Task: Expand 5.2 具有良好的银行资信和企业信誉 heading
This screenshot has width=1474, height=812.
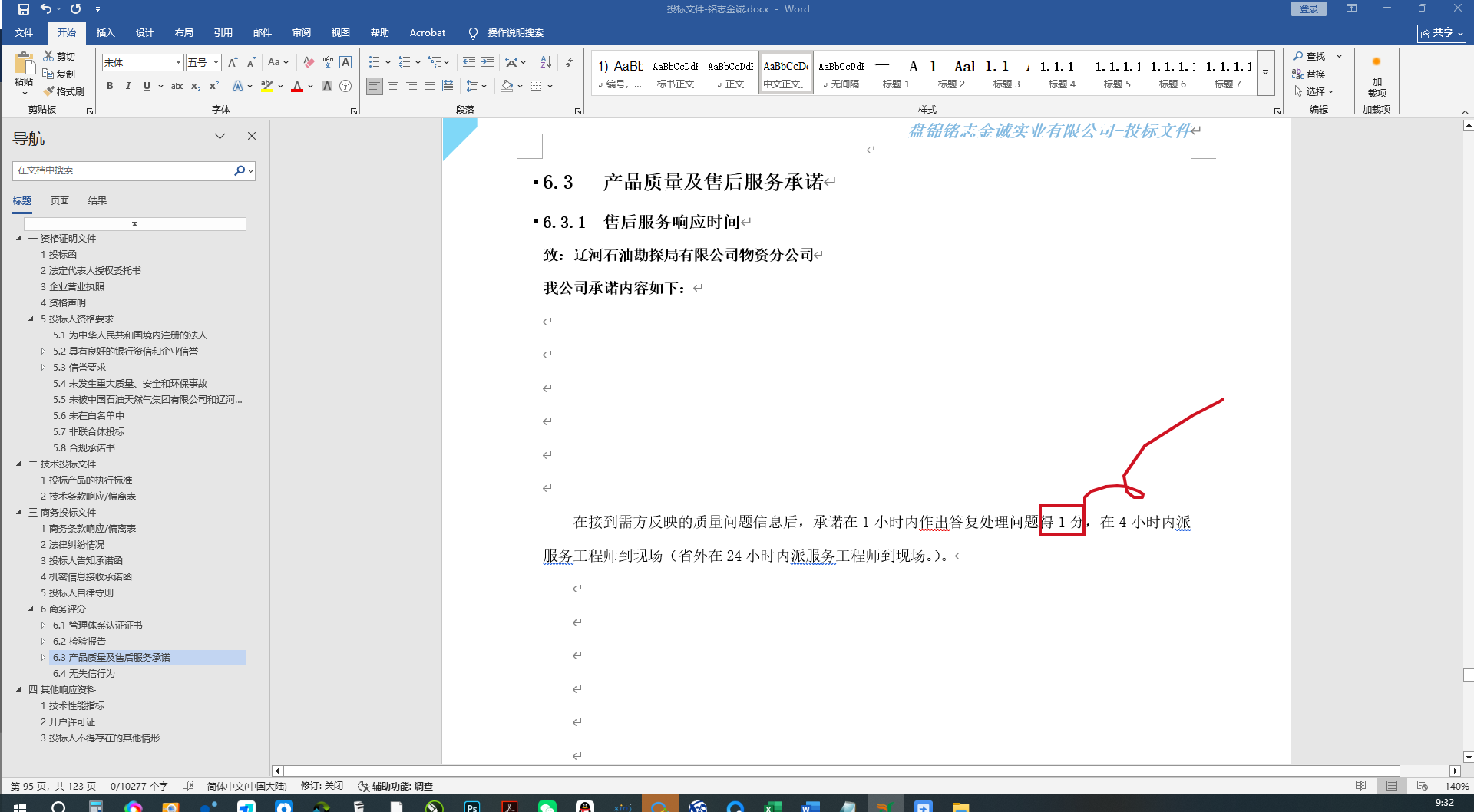Action: point(43,351)
